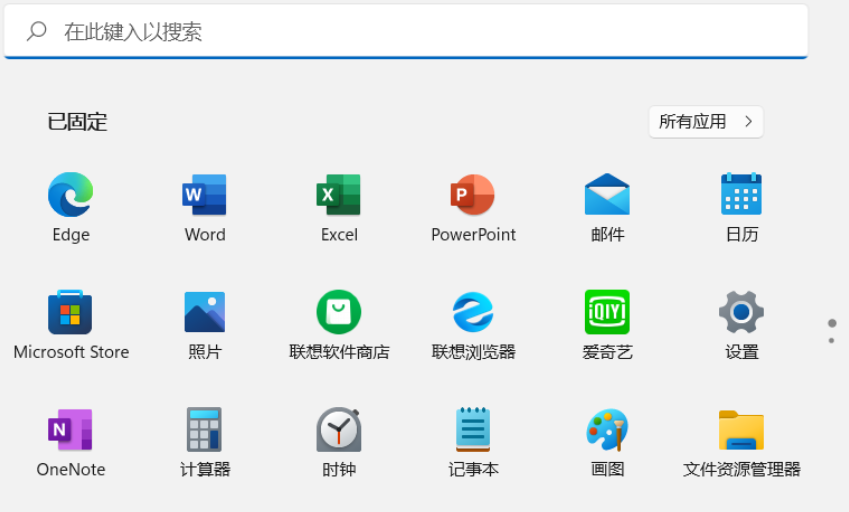
Task: Open the 时钟 clock app
Action: coord(339,430)
